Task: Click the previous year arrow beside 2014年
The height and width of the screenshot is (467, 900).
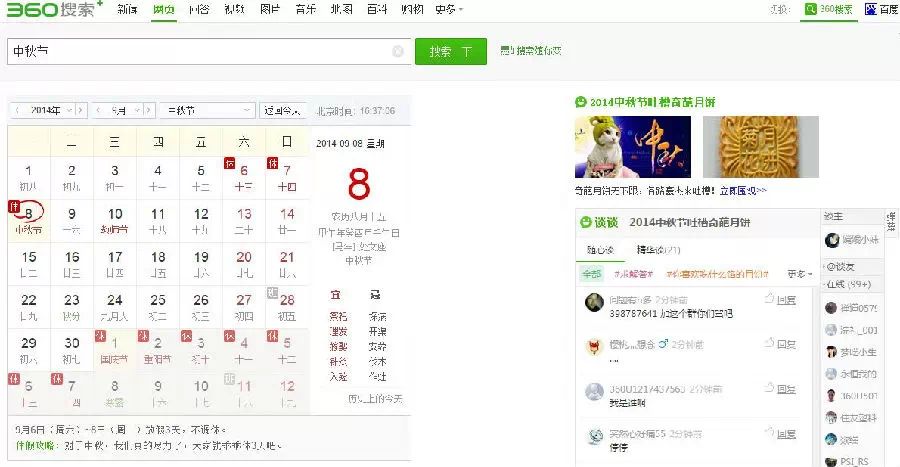Action: click(18, 110)
